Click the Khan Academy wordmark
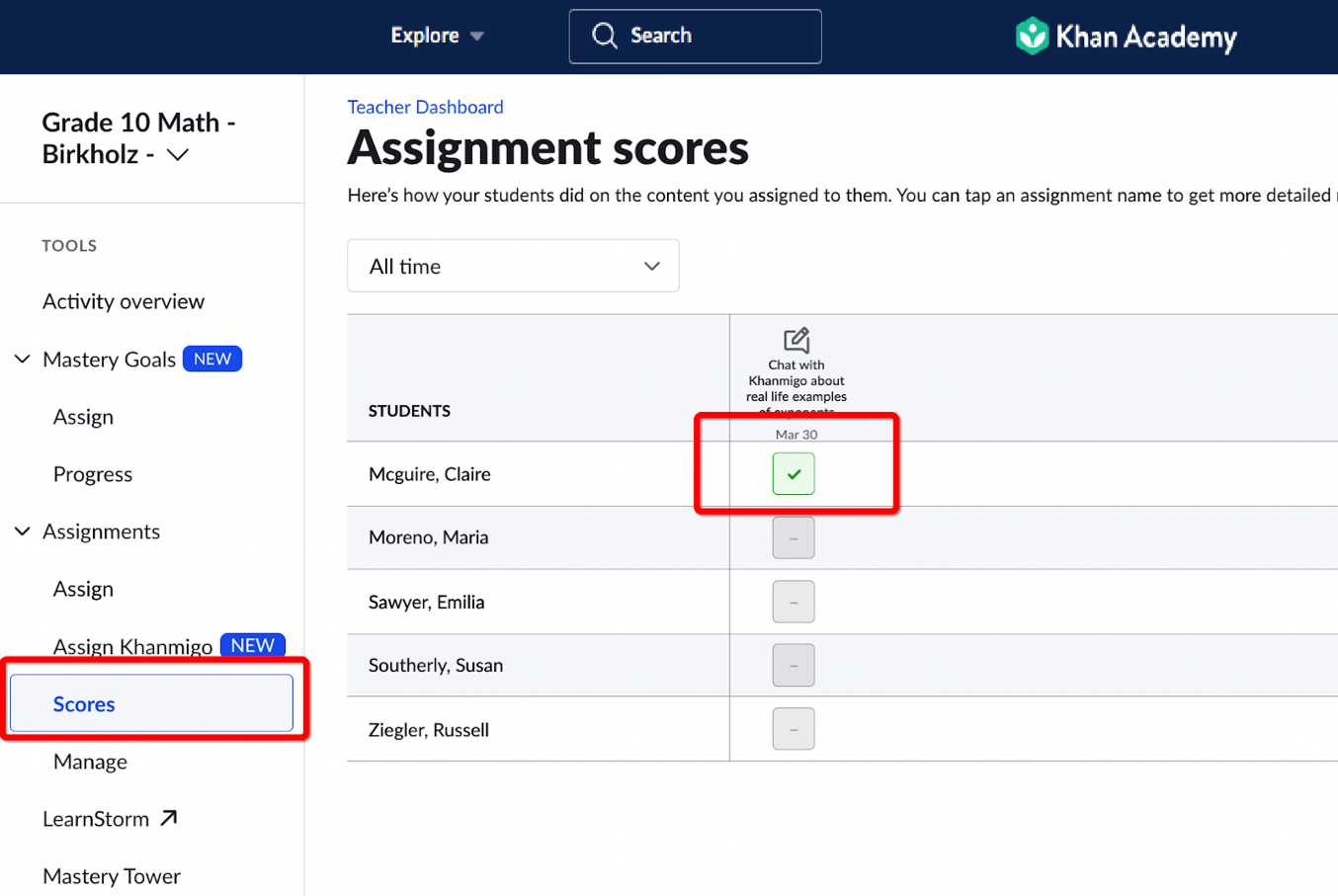1338x896 pixels. point(1146,38)
